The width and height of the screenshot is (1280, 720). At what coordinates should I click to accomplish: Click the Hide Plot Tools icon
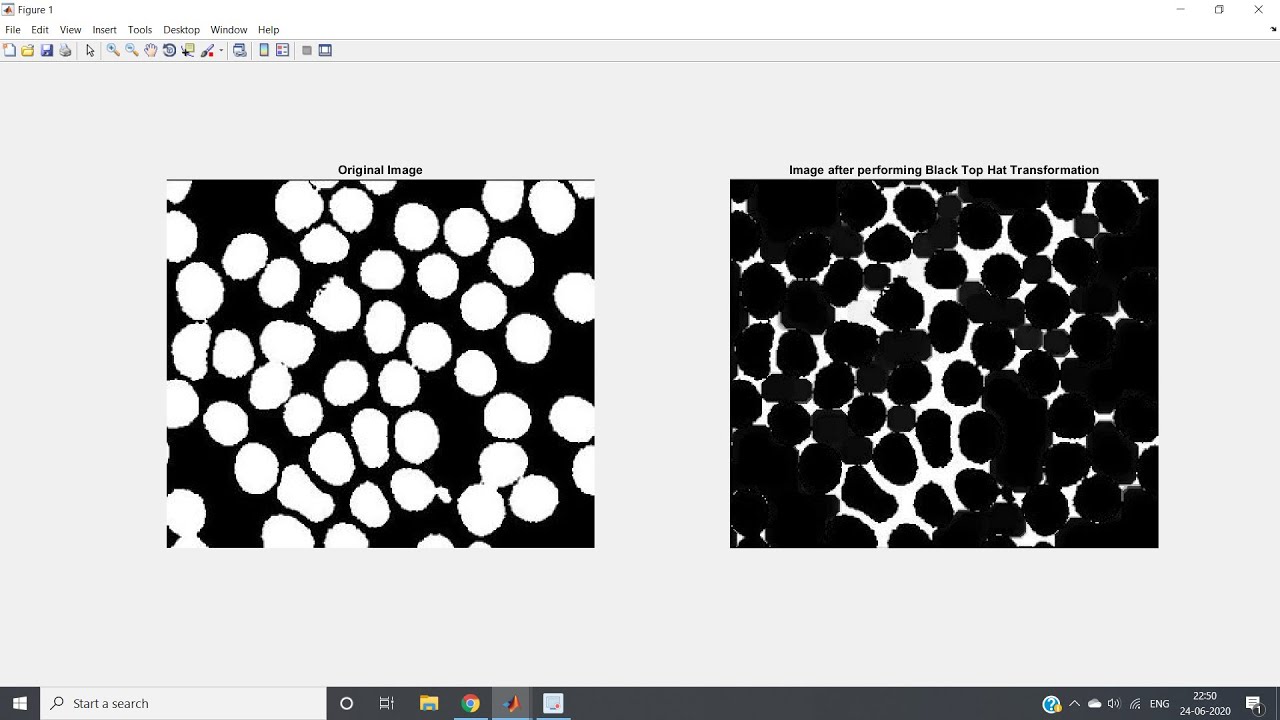tap(307, 50)
